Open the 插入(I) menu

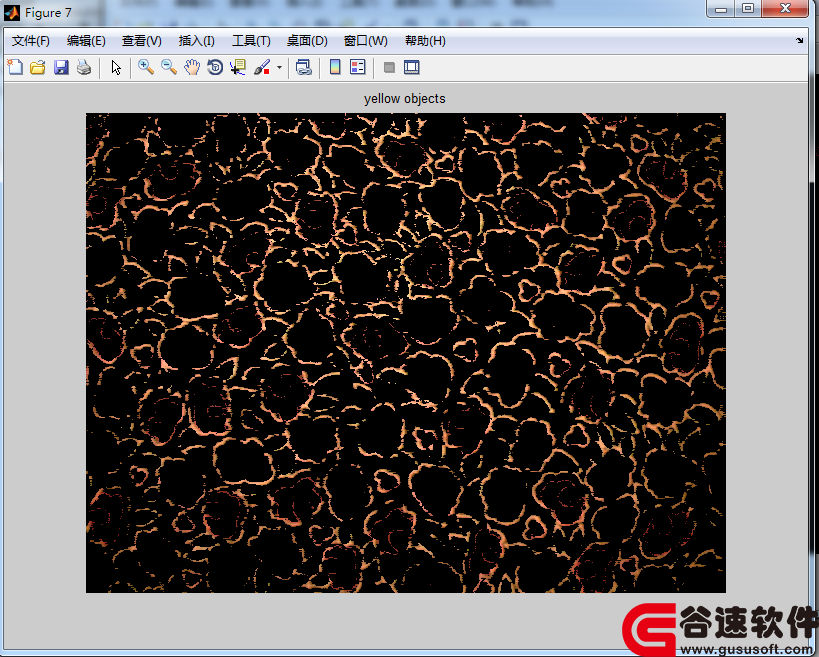[x=196, y=41]
